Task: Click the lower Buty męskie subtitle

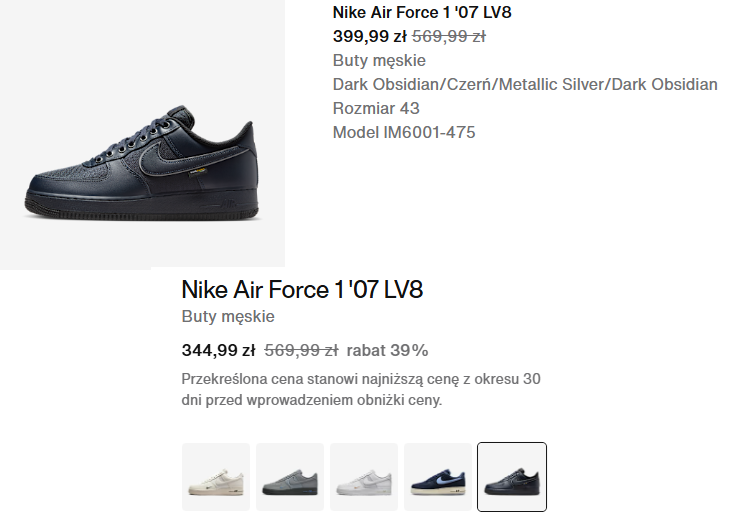Action: click(228, 317)
